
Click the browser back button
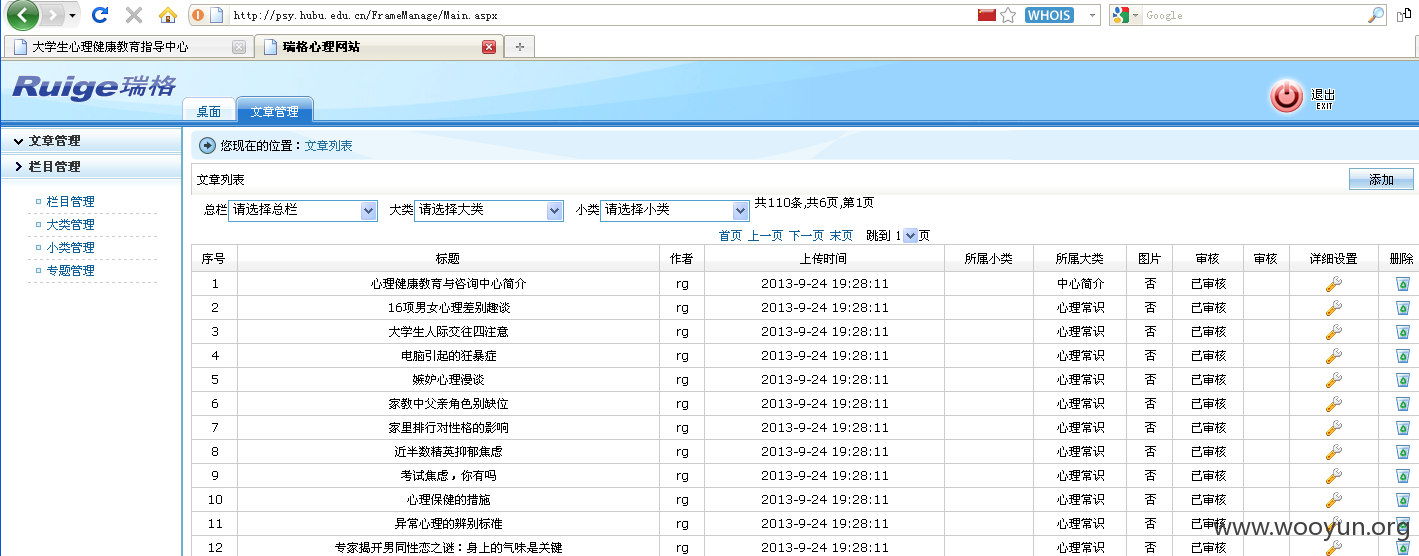click(22, 15)
